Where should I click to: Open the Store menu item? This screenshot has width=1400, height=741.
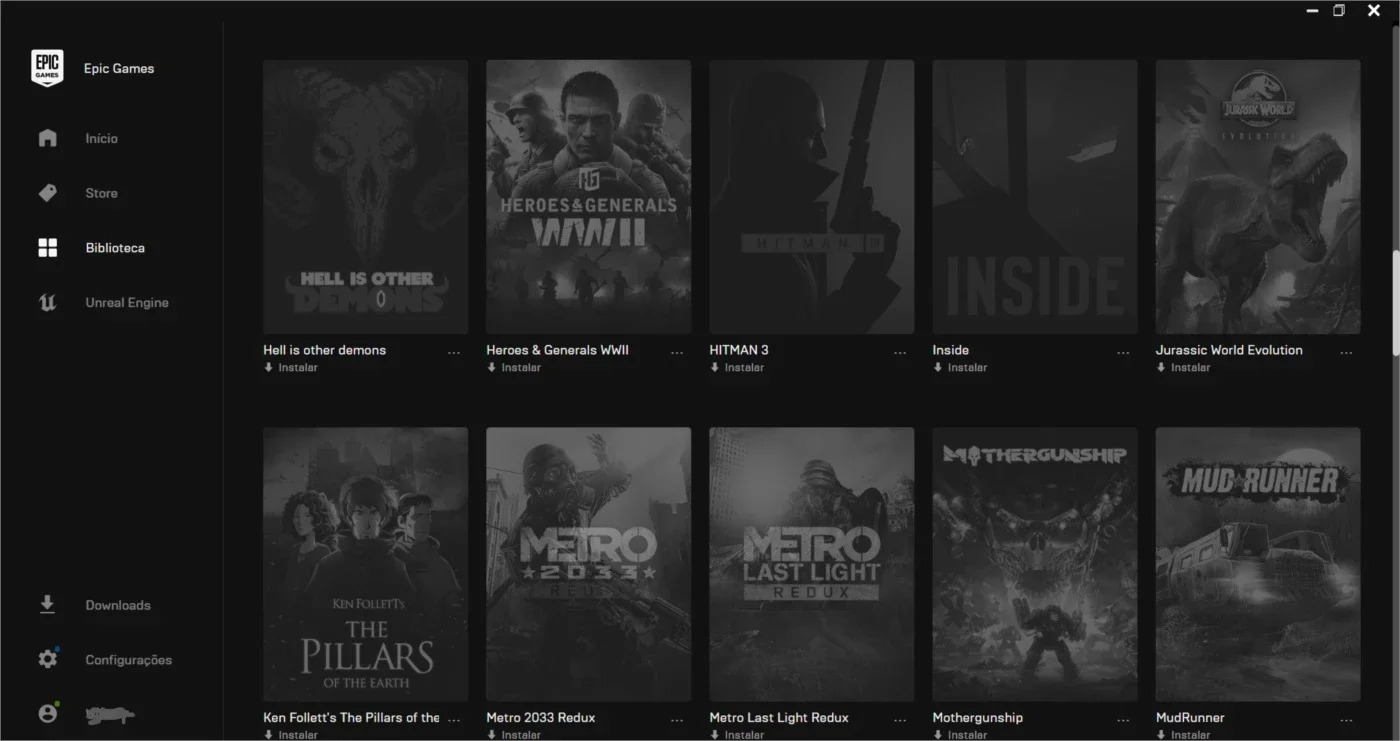point(101,194)
